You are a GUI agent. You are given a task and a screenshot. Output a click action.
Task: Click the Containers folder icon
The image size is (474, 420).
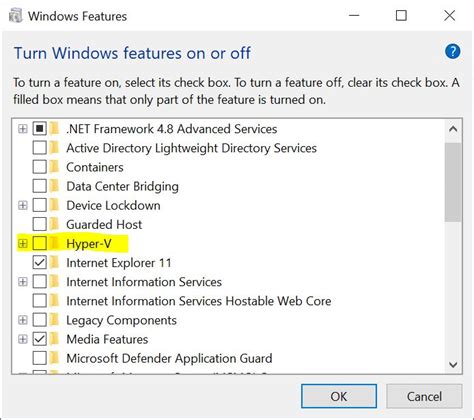point(54,167)
